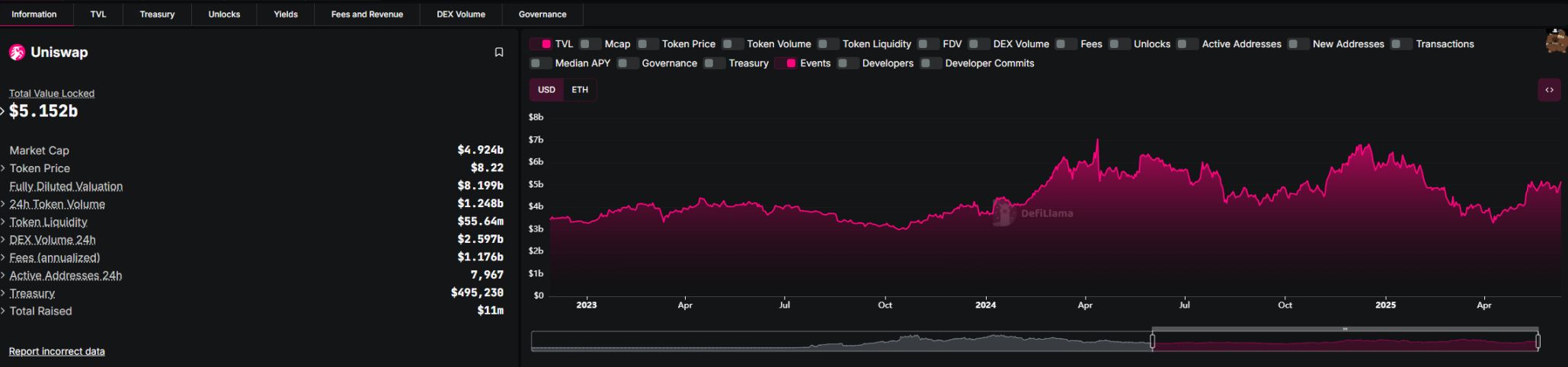Click the bookmark icon next to Uniswap
The image size is (1568, 367).
coord(499,53)
